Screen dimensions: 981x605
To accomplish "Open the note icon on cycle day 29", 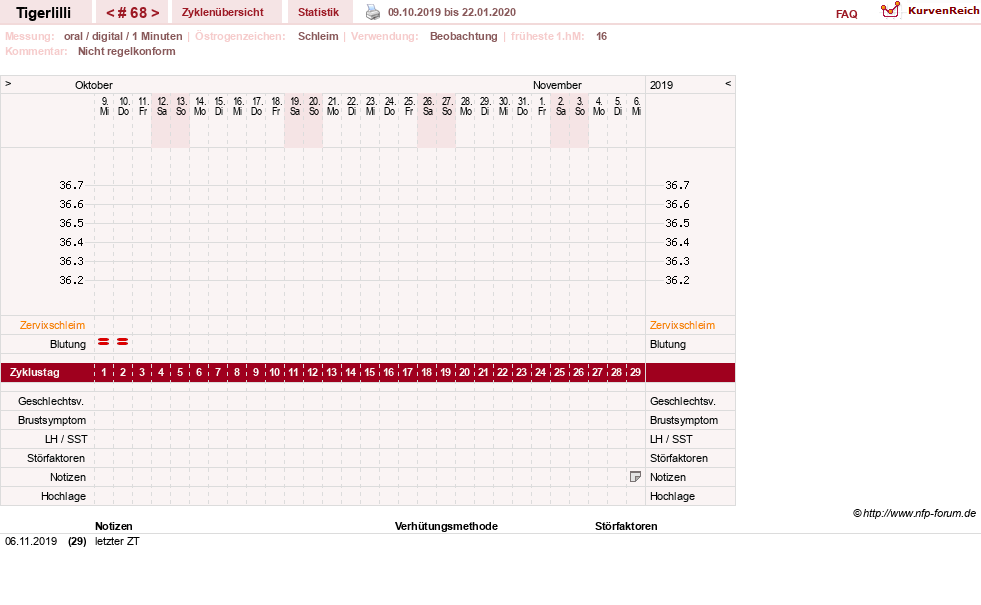I will point(635,477).
